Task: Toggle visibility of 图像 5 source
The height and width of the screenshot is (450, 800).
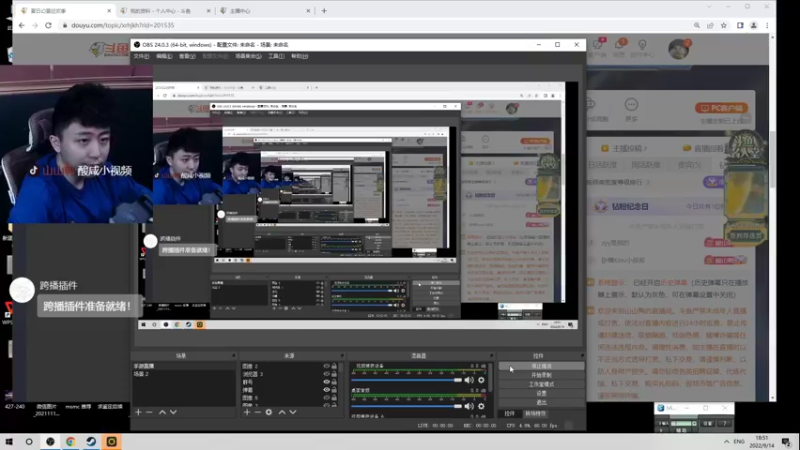Action: tap(327, 397)
